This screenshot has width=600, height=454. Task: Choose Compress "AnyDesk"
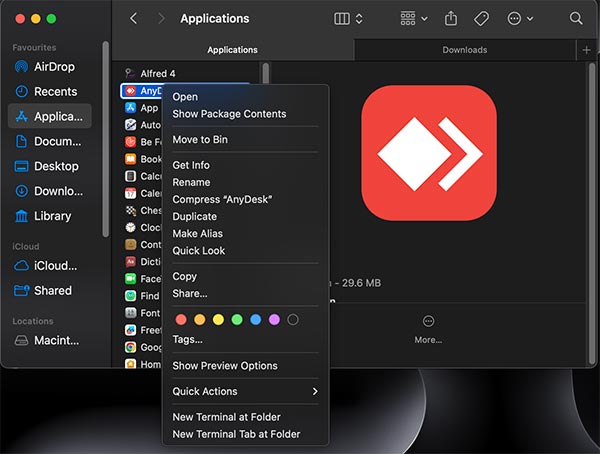coord(245,199)
